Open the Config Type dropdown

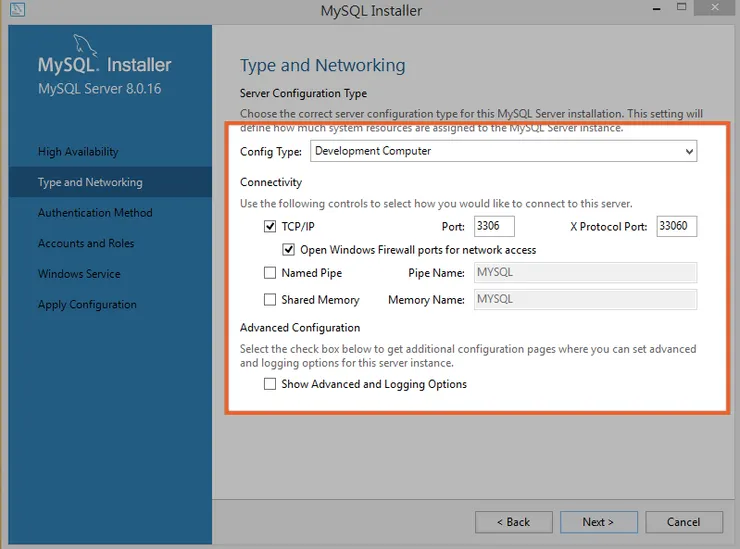(503, 151)
